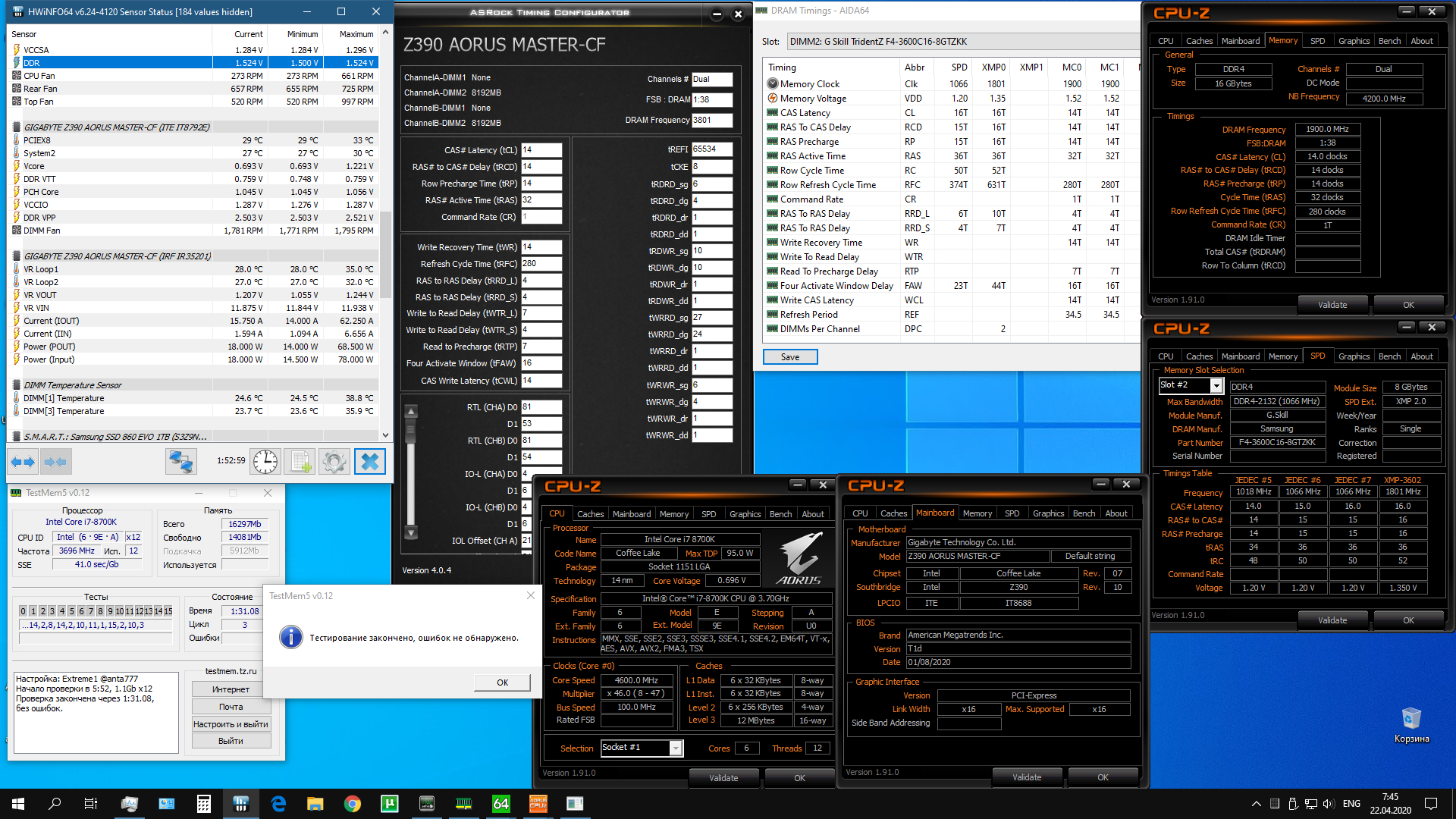The width and height of the screenshot is (1456, 819).
Task: Click the tREFI value field showing 65534
Action: [x=711, y=149]
